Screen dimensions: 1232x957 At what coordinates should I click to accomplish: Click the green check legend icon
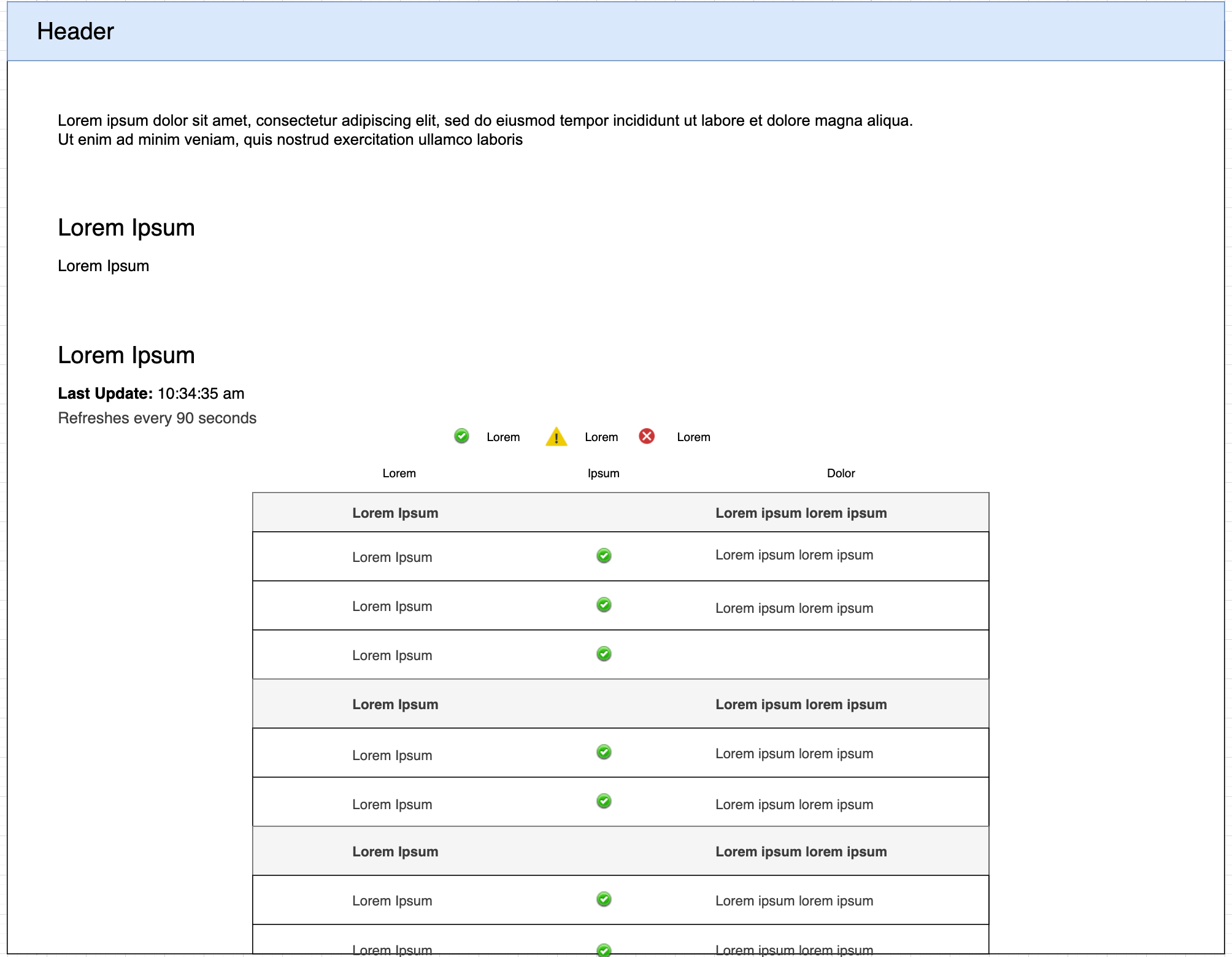[461, 437]
